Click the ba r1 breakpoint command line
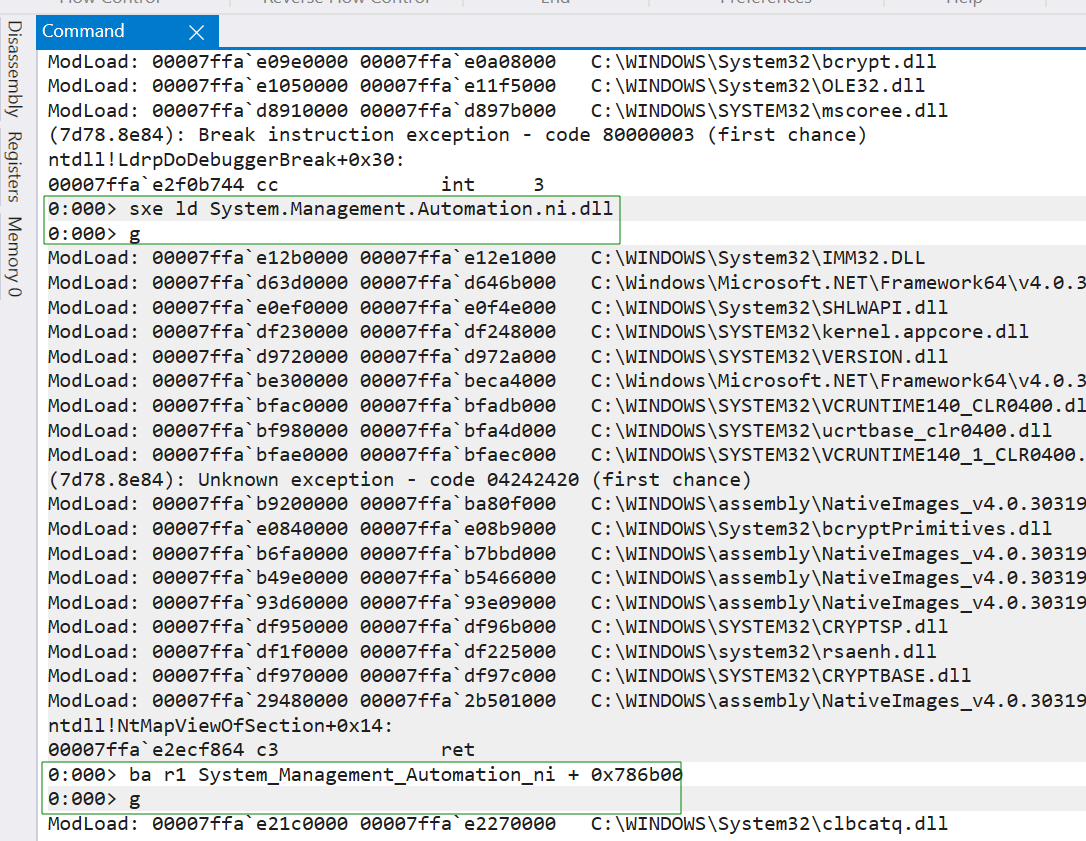The height and width of the screenshot is (841, 1086). coord(365,775)
